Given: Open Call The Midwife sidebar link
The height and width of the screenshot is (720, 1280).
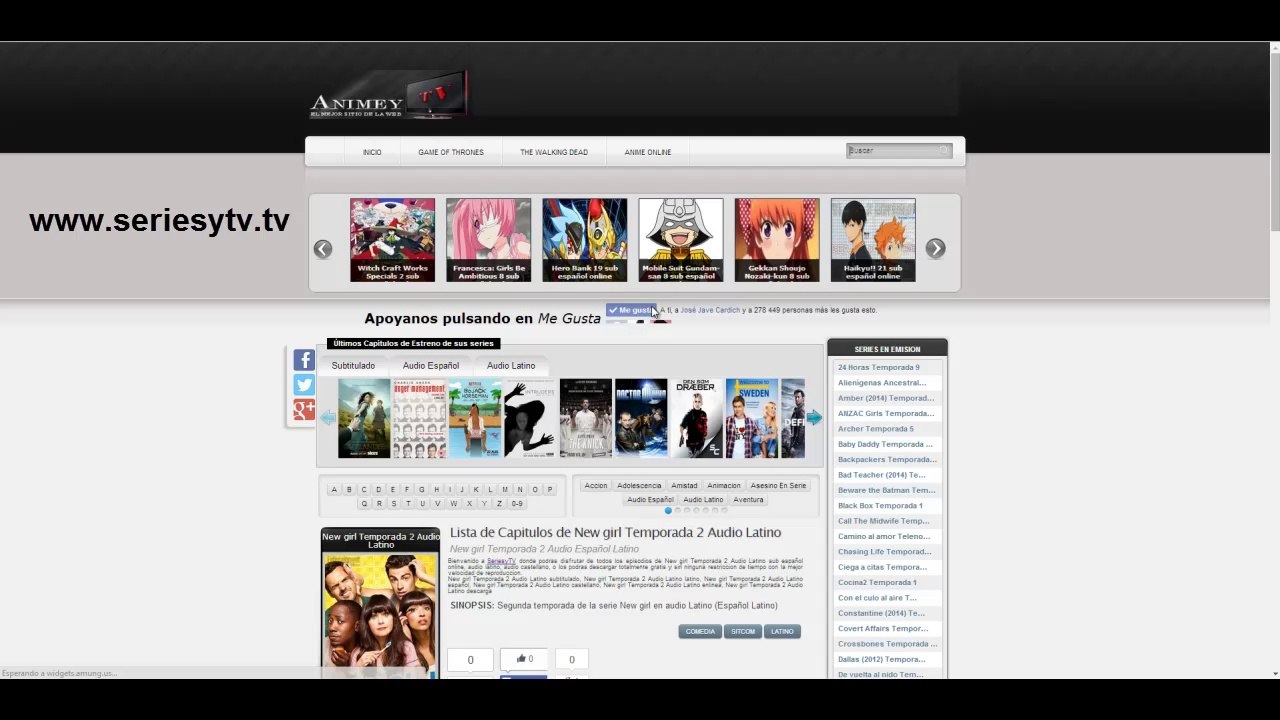Looking at the screenshot, I should pos(883,521).
